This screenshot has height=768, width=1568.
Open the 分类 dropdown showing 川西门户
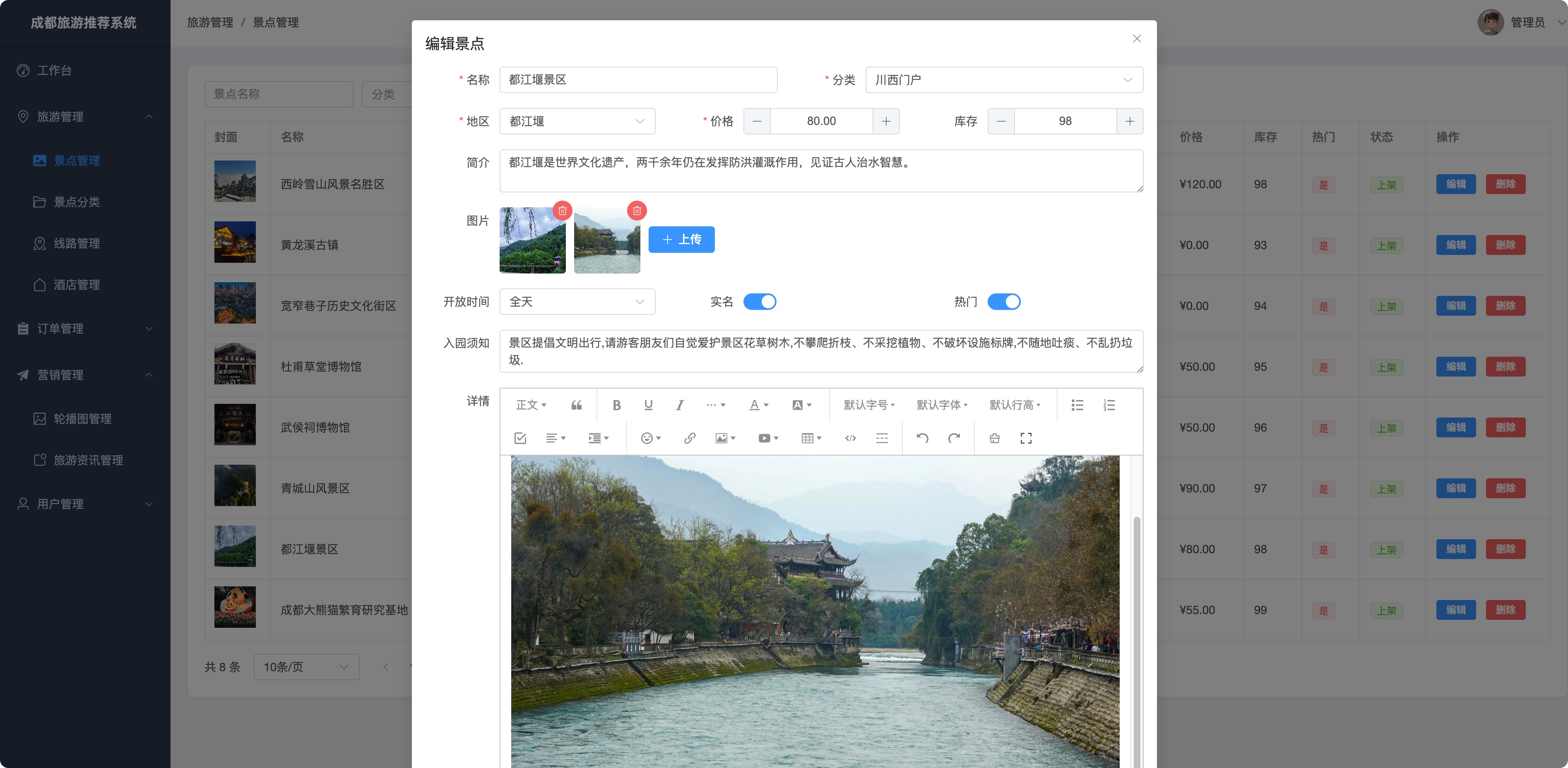(x=1004, y=80)
